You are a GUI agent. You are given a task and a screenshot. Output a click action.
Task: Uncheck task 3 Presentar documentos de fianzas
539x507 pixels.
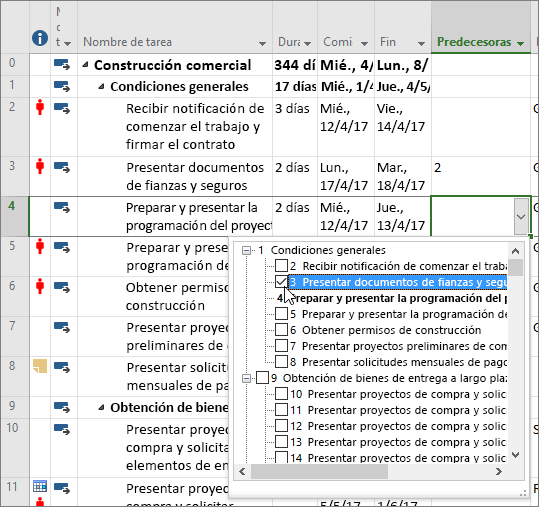point(281,282)
